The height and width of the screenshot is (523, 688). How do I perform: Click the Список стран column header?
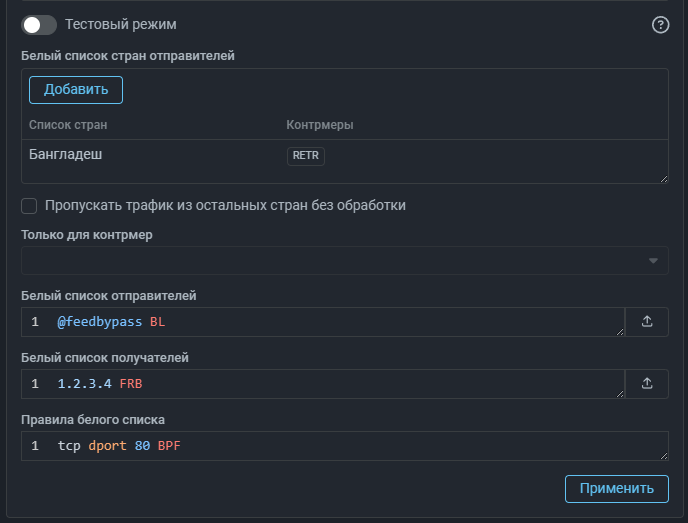pos(68,125)
